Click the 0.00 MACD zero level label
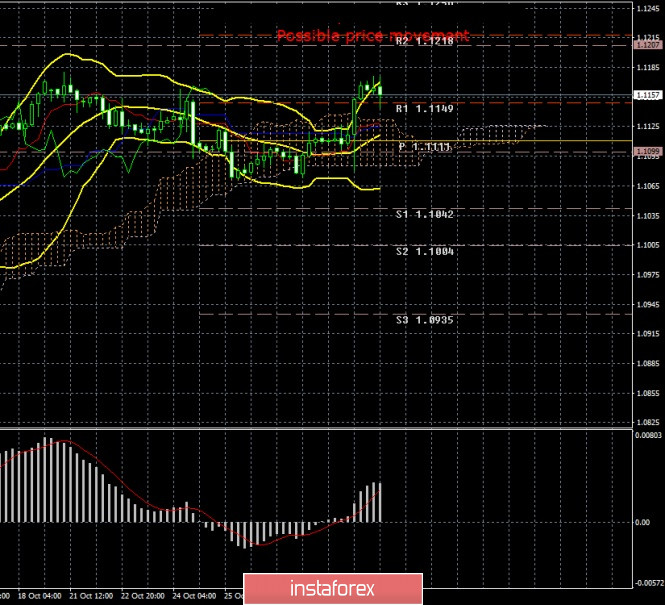The image size is (665, 605). click(x=643, y=522)
